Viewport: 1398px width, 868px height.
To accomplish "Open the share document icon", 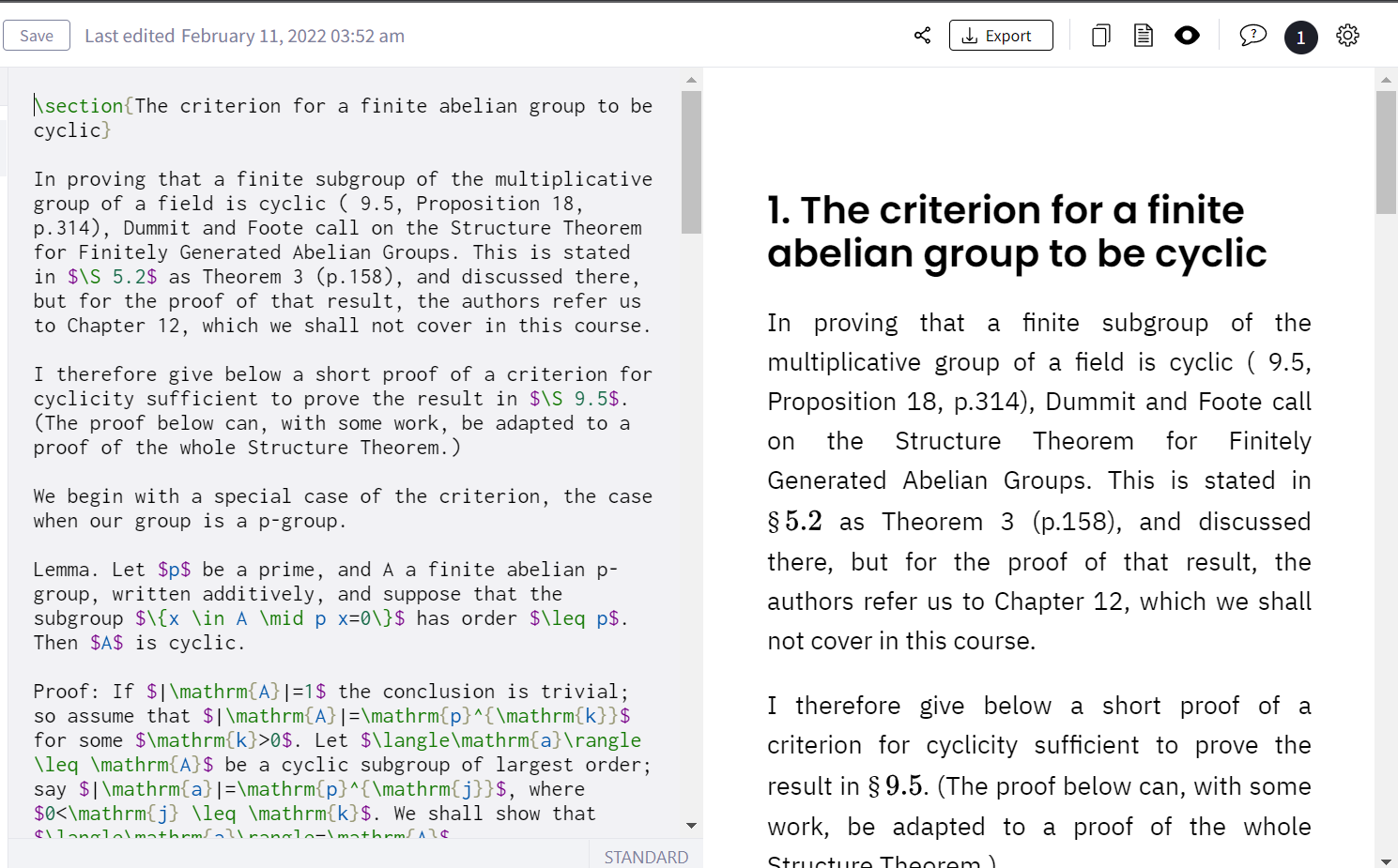I will pos(923,36).
